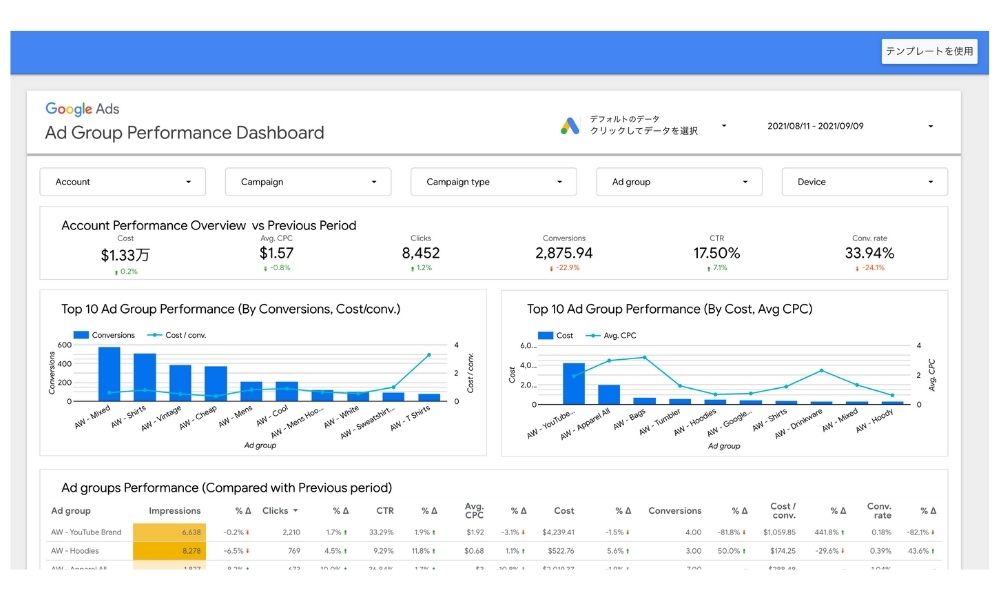
Task: Open the 2021/08/11 - 2021/09/09 date range picker
Action: click(850, 126)
